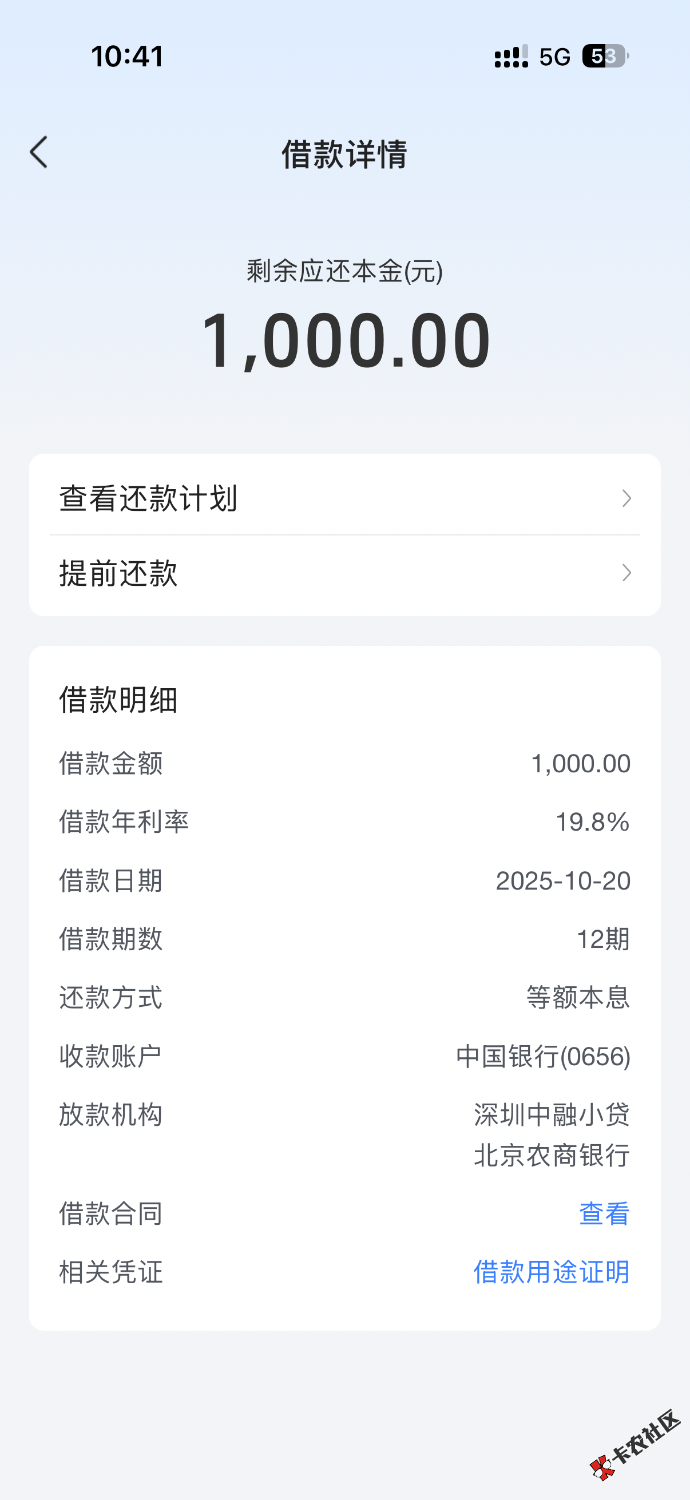Expand the chevron beside 提前还款
Screen dimensions: 690x1500
pos(627,573)
